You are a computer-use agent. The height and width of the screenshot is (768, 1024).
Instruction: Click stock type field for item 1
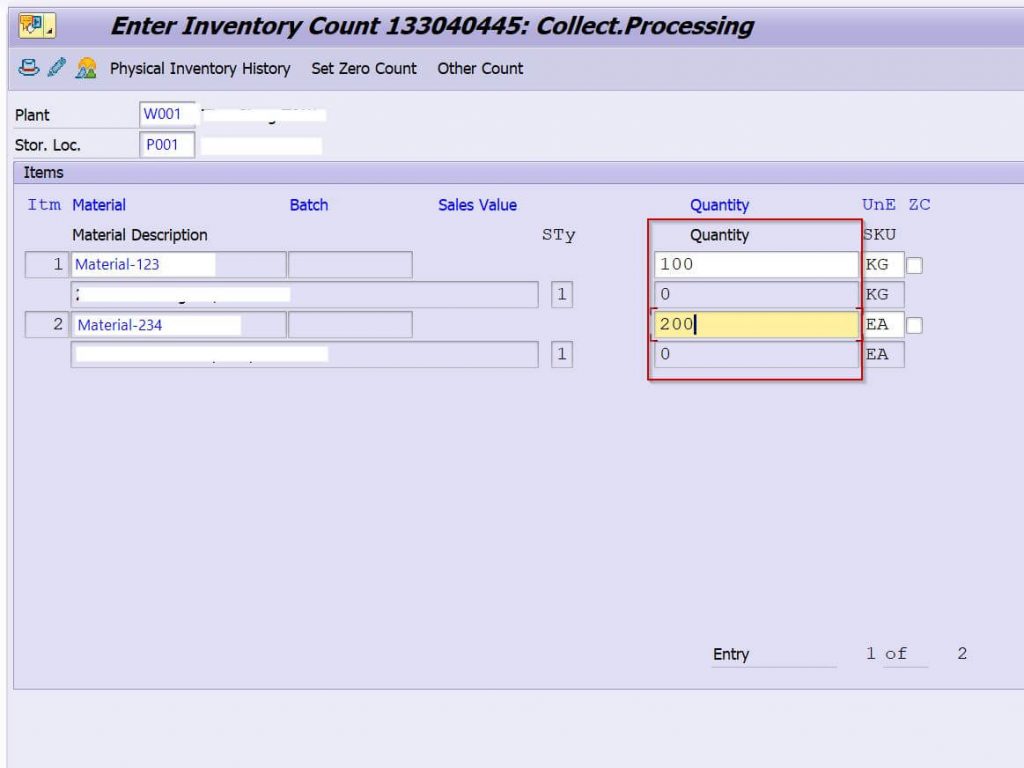tap(562, 295)
